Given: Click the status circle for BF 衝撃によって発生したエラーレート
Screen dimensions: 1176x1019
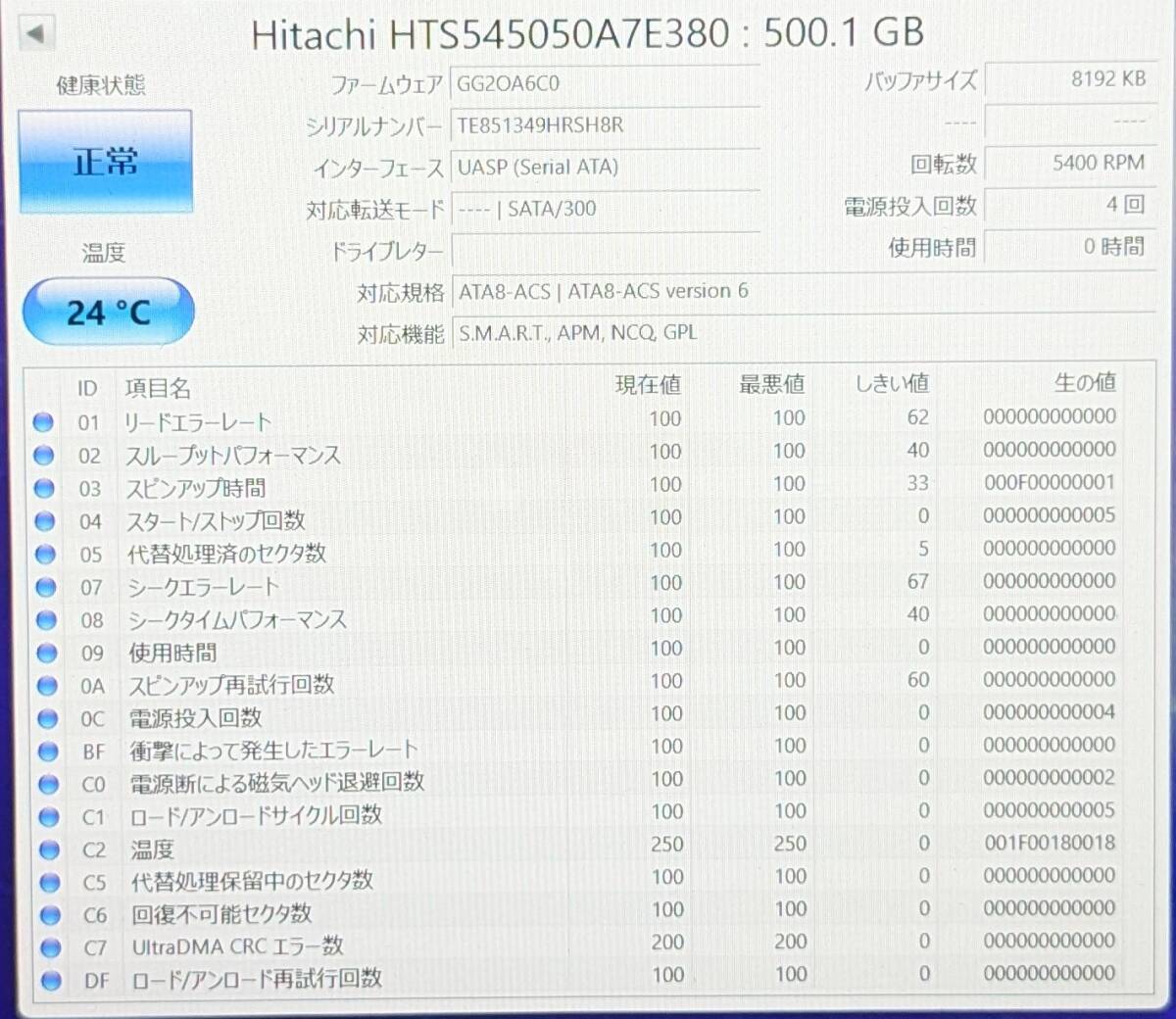Looking at the screenshot, I should pos(48,752).
